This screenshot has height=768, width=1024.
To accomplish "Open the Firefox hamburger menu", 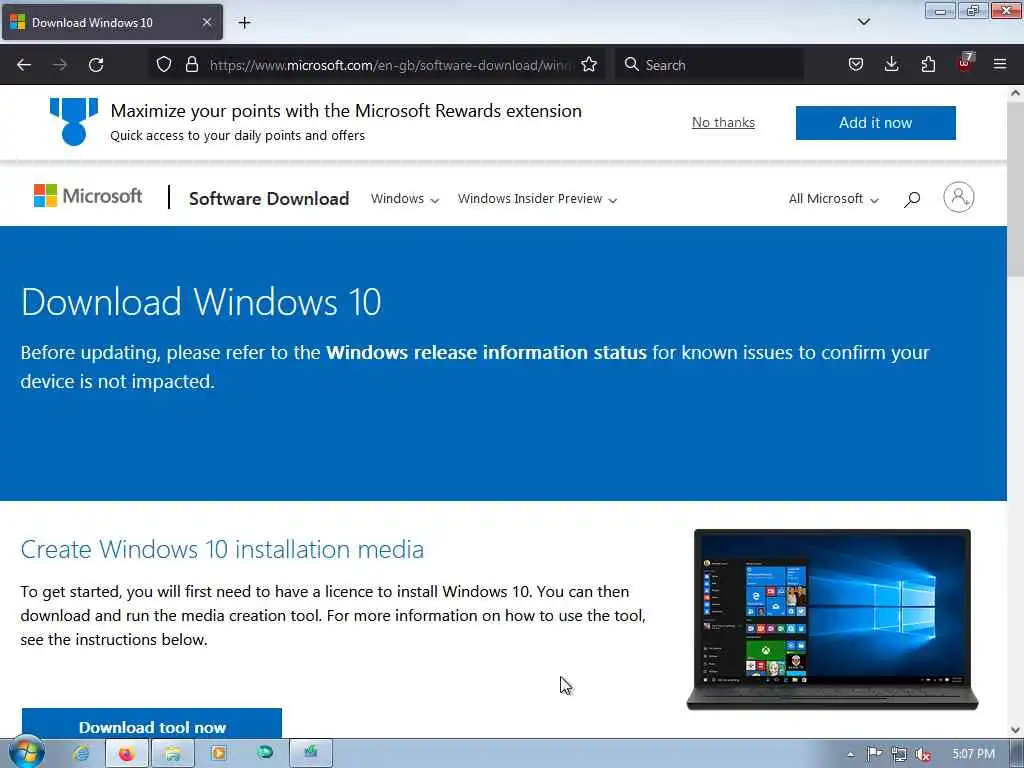I will click(x=1000, y=65).
